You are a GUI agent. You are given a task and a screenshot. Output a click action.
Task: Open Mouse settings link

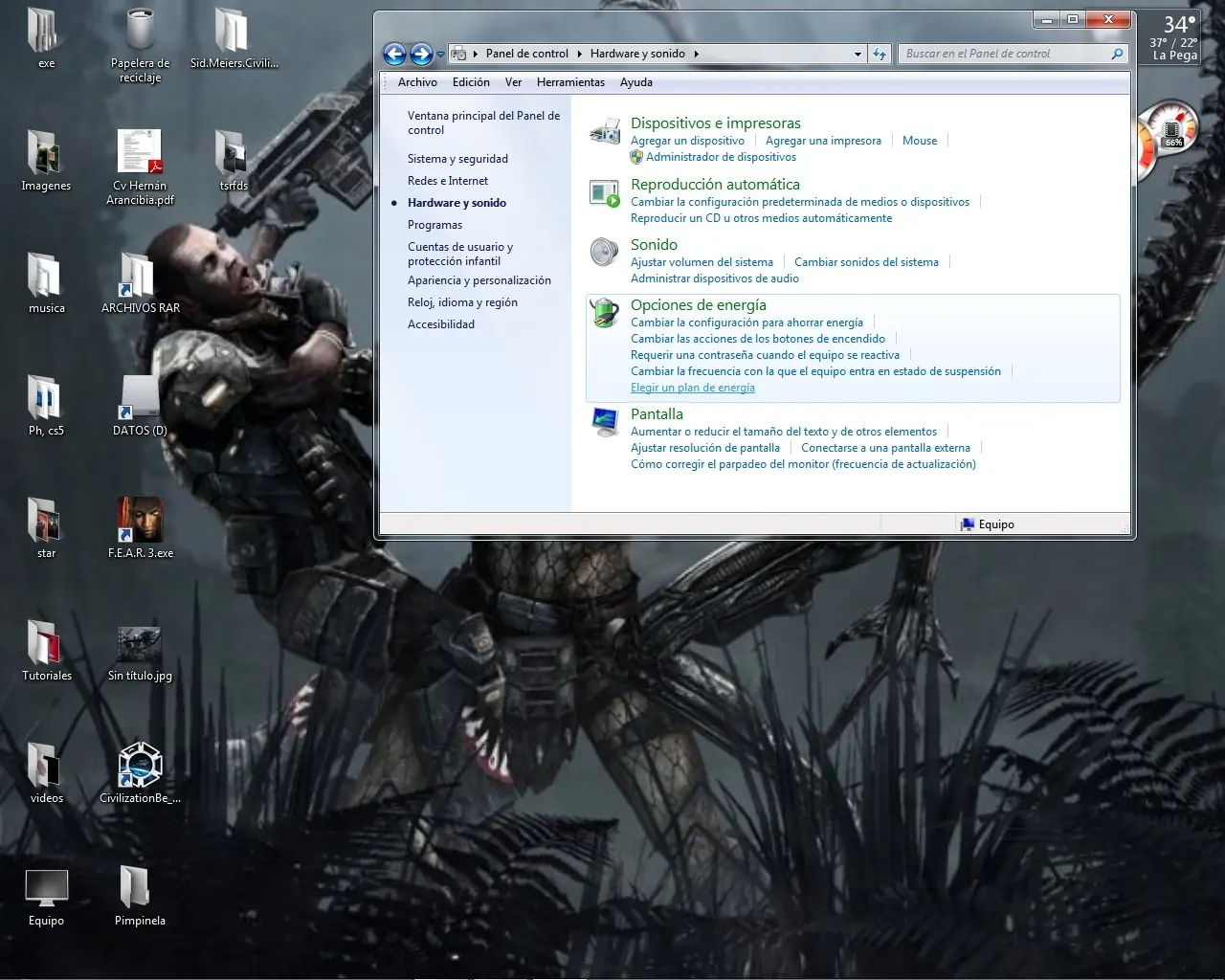point(920,141)
